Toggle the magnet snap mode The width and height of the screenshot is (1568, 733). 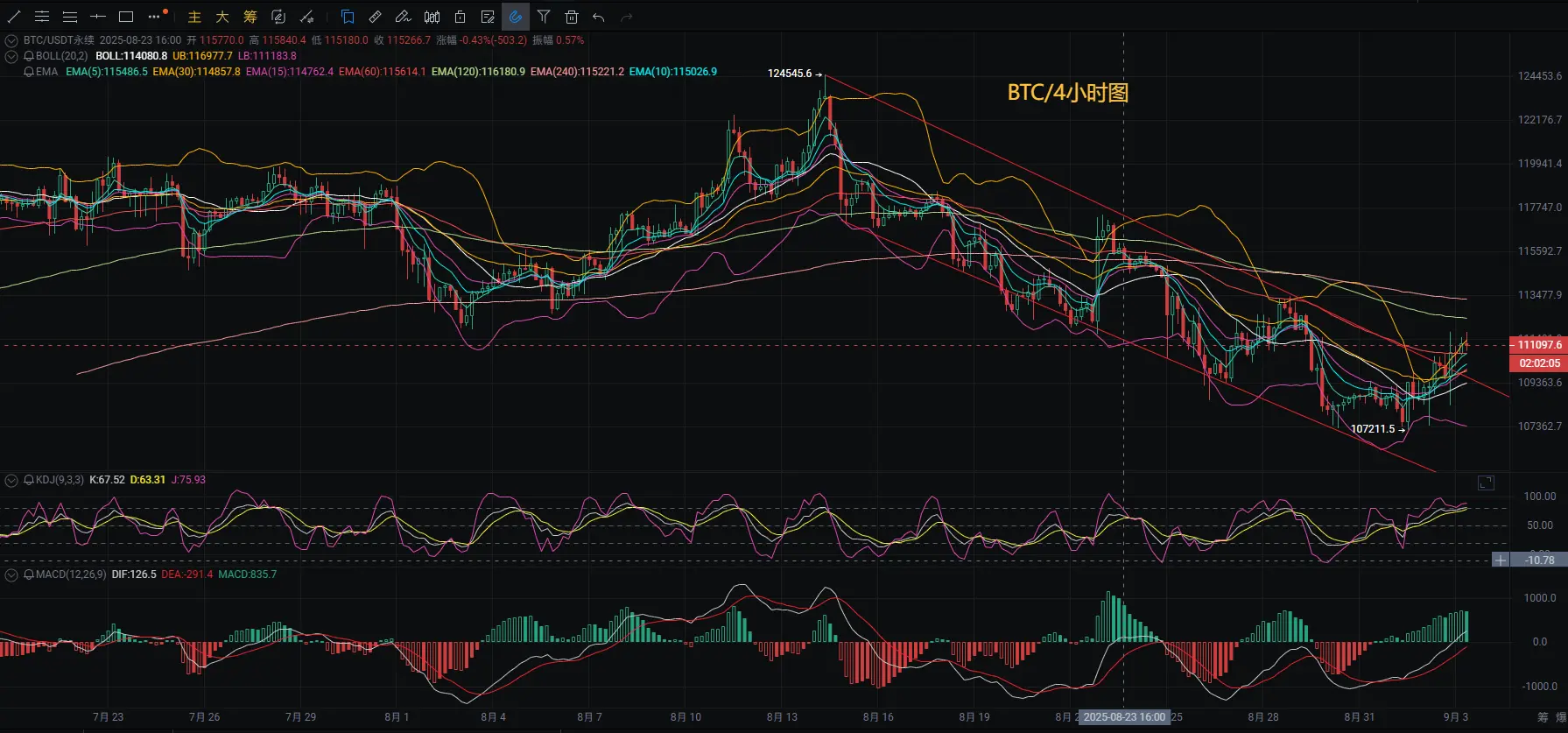516,17
